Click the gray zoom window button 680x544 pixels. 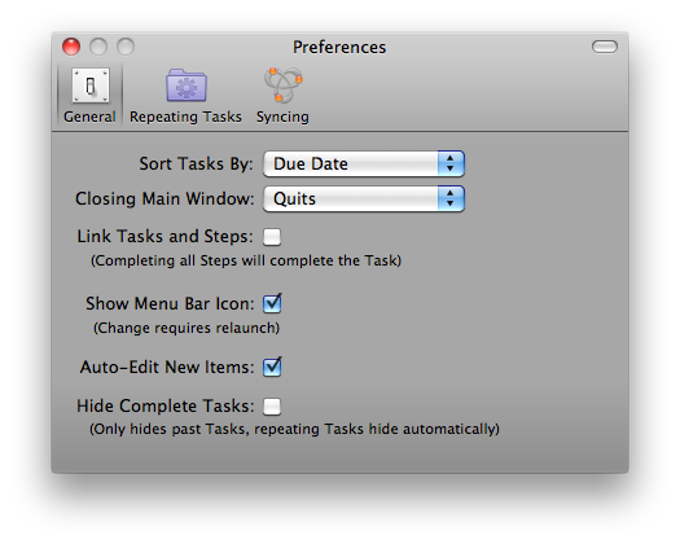[125, 46]
